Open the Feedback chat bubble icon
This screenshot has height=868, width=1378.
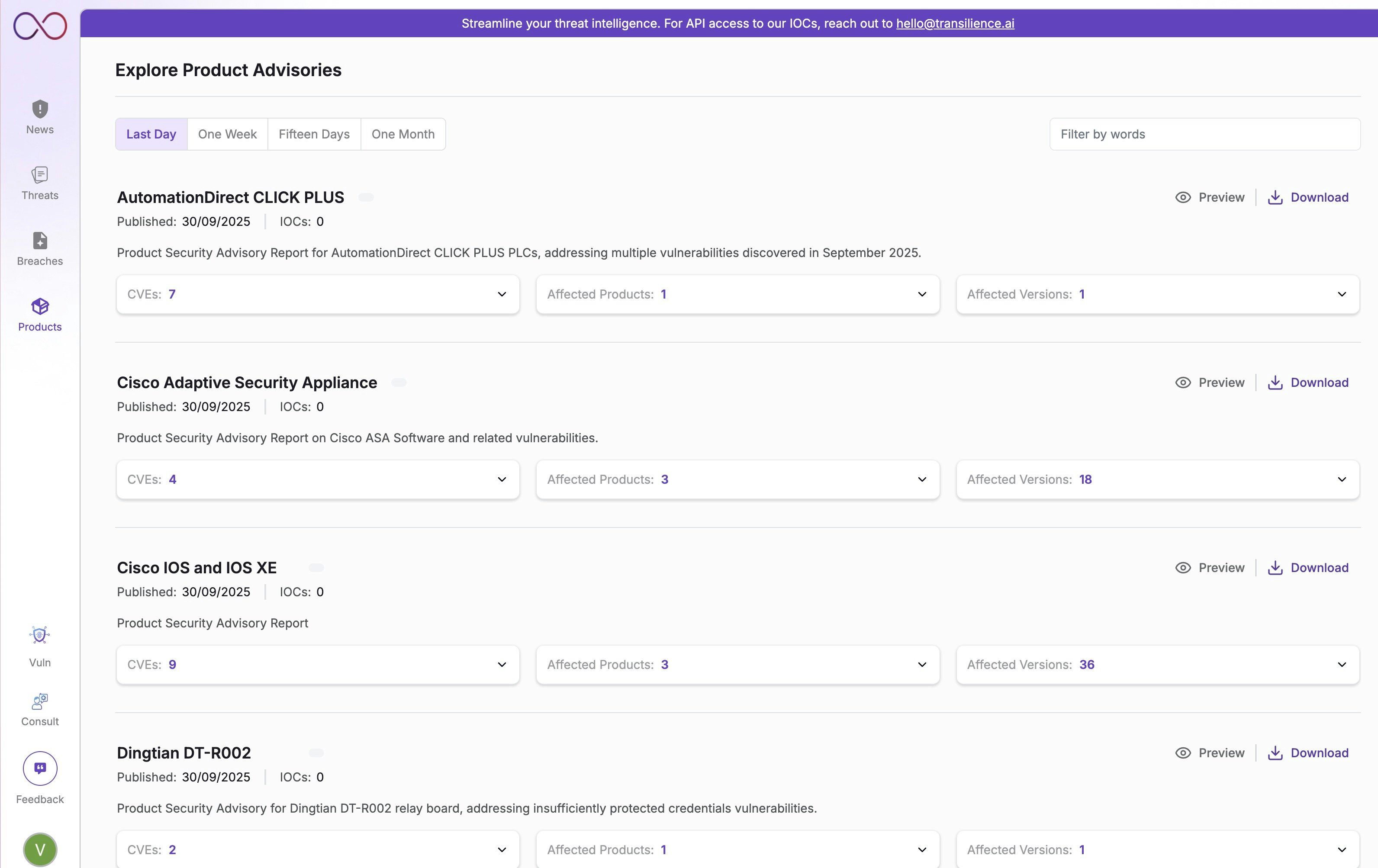(x=39, y=768)
